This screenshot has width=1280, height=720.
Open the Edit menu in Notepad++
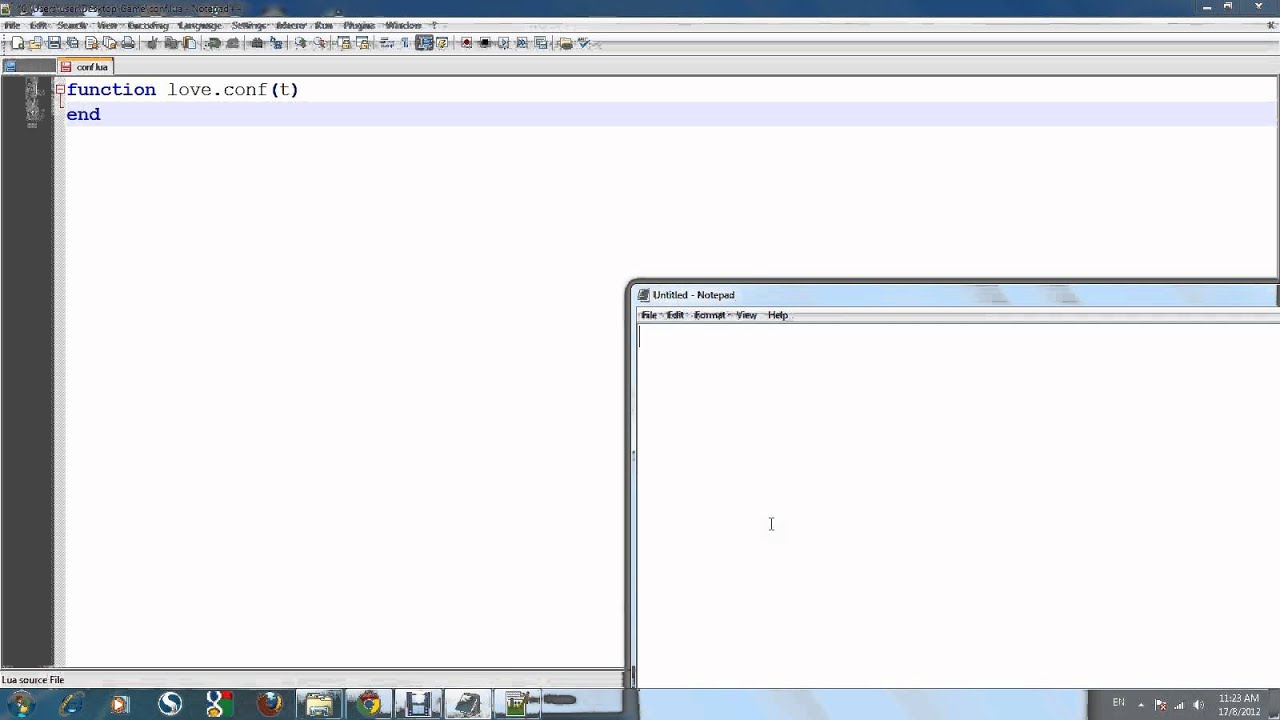click(38, 25)
